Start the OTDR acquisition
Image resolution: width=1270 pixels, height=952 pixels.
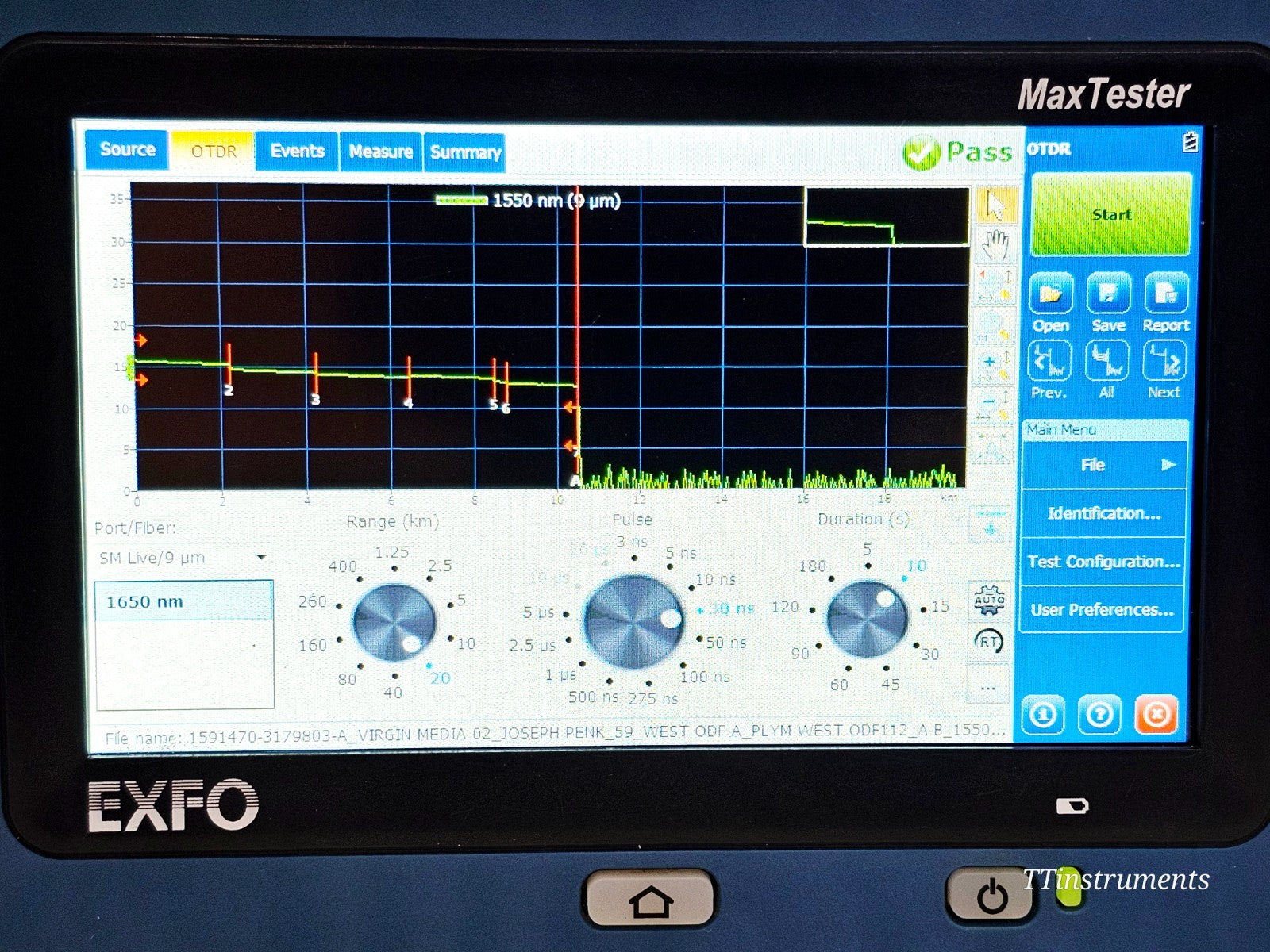(1111, 215)
